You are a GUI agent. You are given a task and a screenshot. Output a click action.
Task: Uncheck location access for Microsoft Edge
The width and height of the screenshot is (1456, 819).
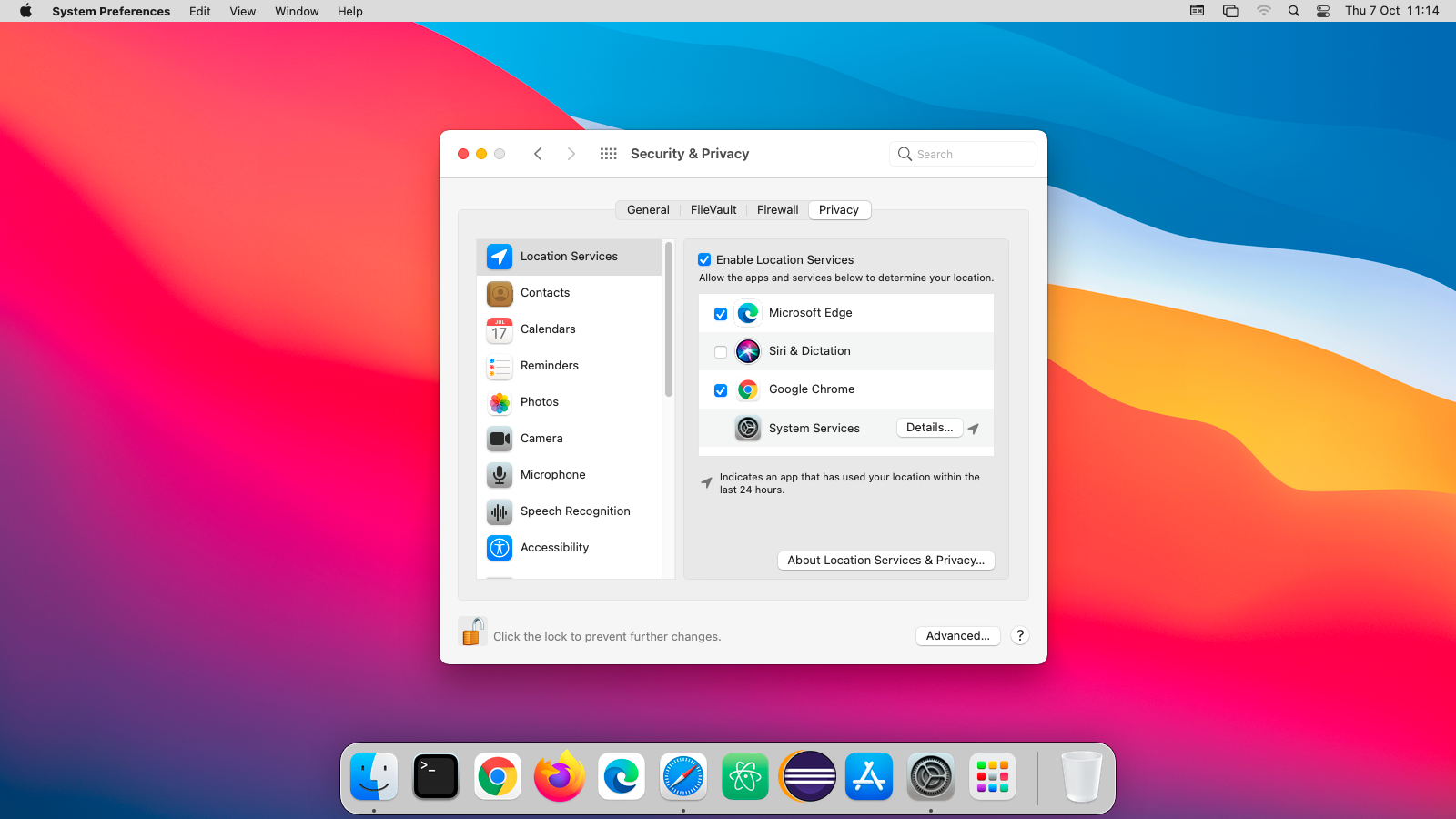tap(721, 314)
